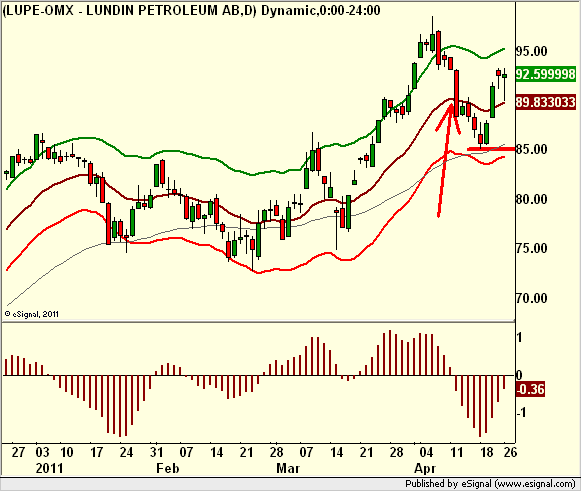The height and width of the screenshot is (491, 581).
Task: Click the date label 03 on the time axis
Action: click(x=42, y=452)
